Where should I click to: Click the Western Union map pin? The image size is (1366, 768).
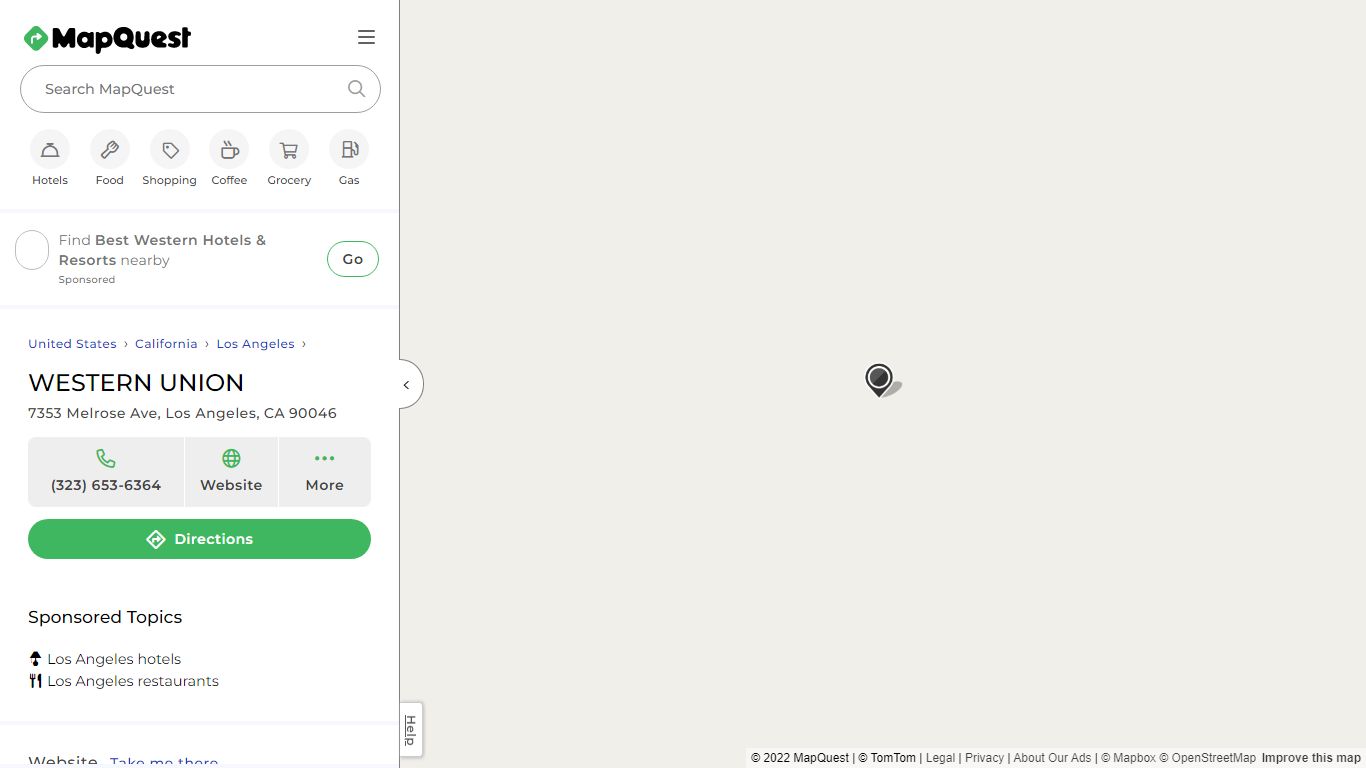click(879, 379)
